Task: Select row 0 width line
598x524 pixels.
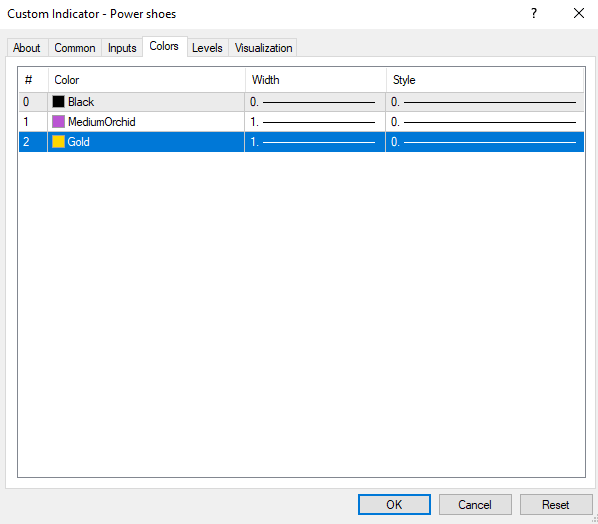Action: (315, 102)
